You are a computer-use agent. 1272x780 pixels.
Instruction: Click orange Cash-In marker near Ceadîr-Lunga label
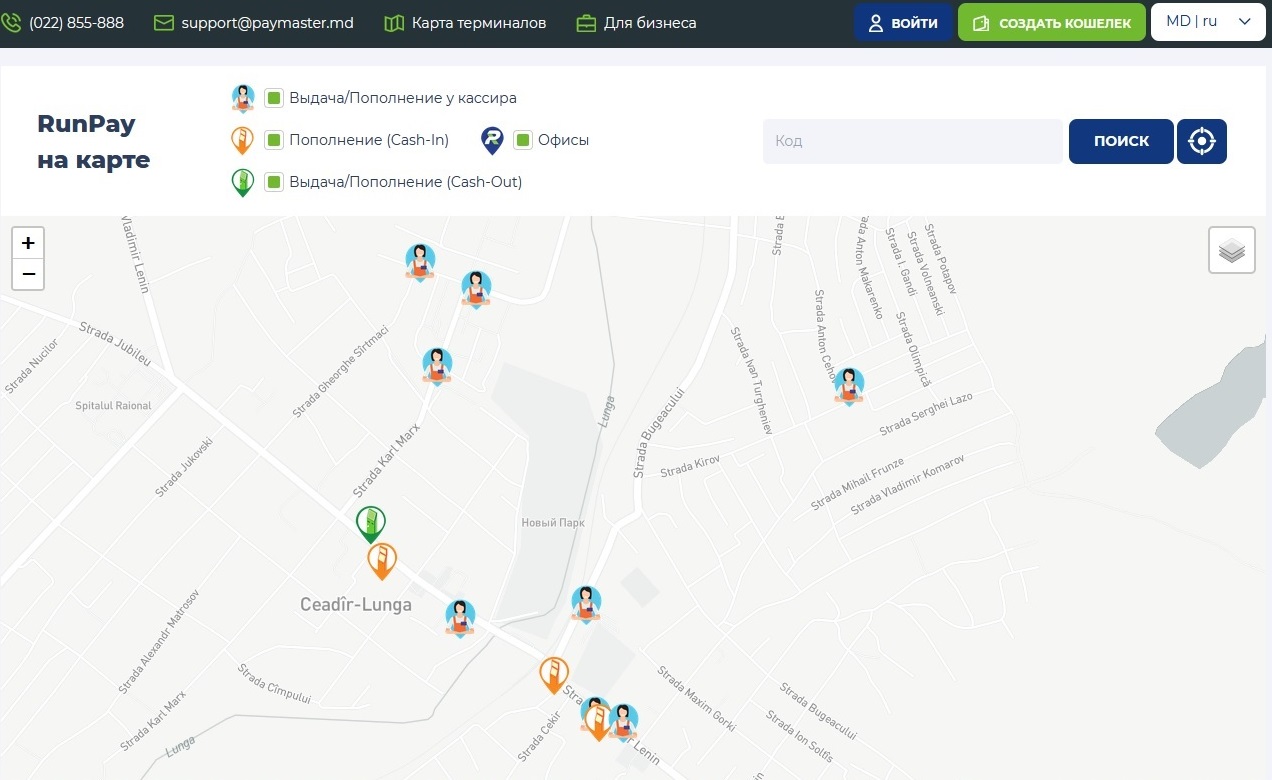click(382, 560)
